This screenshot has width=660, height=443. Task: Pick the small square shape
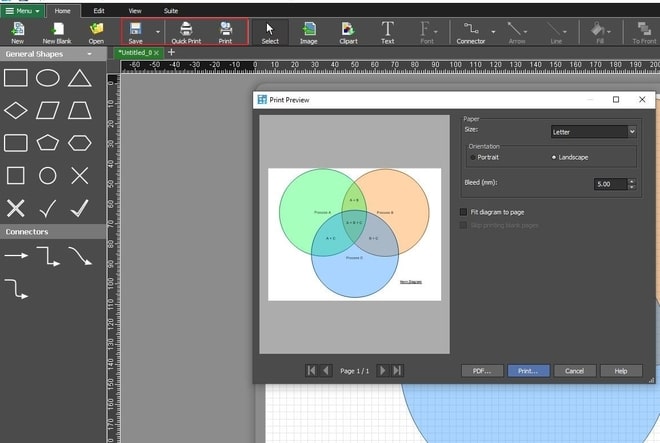tap(16, 176)
